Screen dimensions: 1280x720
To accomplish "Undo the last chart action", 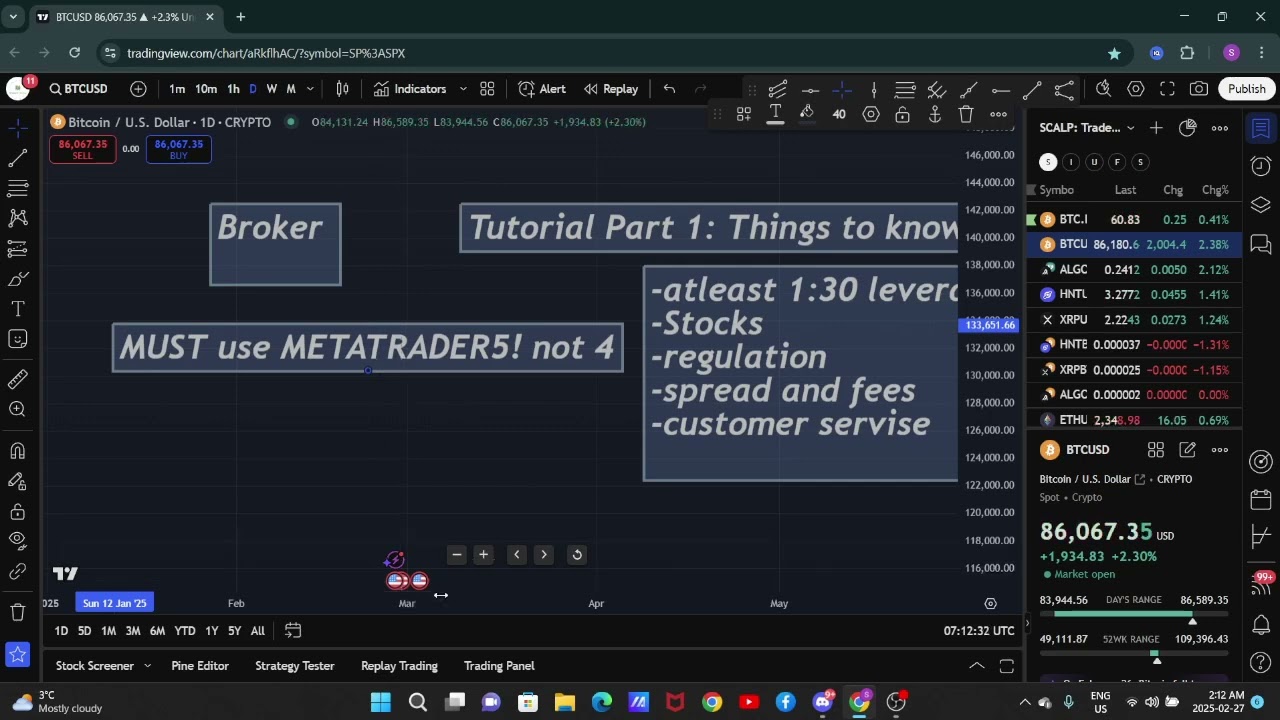I will (669, 89).
